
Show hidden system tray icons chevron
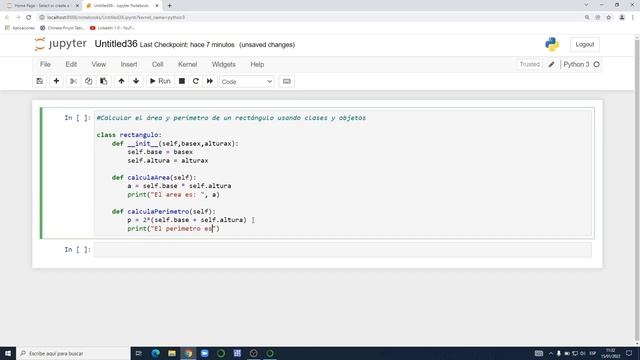click(551, 353)
